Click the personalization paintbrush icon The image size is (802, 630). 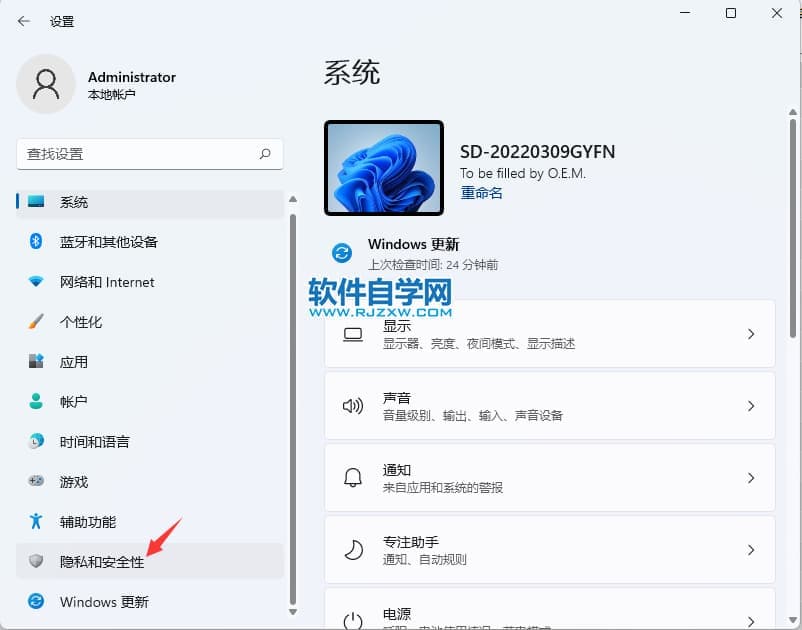[x=36, y=322]
